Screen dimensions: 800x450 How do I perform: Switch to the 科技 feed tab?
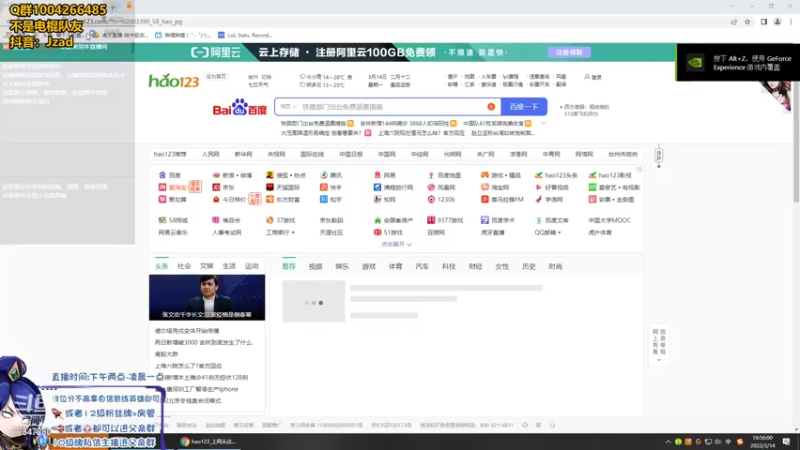point(448,266)
